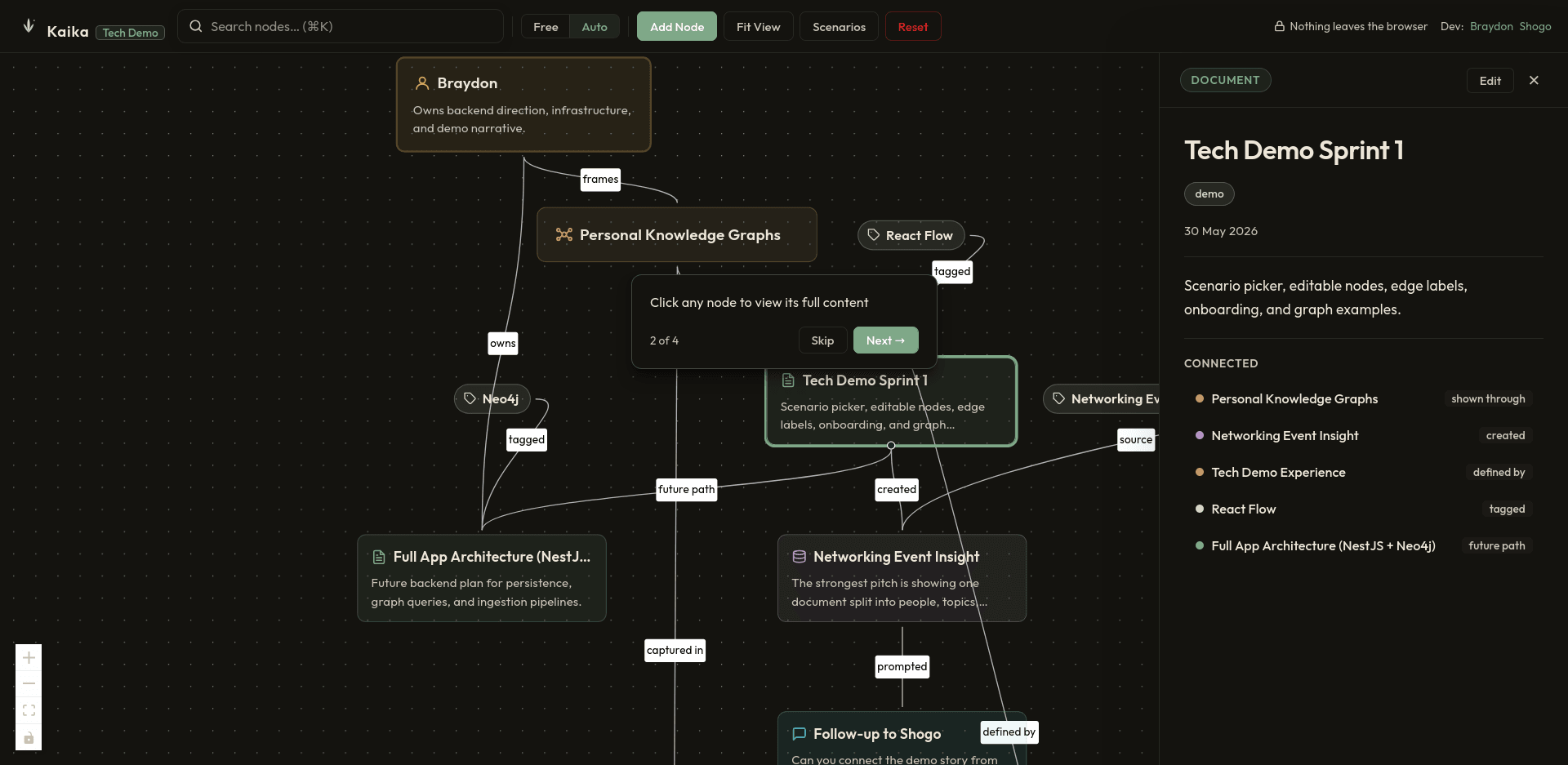1568x765 pixels.
Task: Click chat bubble icon on Follow-up to Shogo
Action: pyautogui.click(x=800, y=734)
